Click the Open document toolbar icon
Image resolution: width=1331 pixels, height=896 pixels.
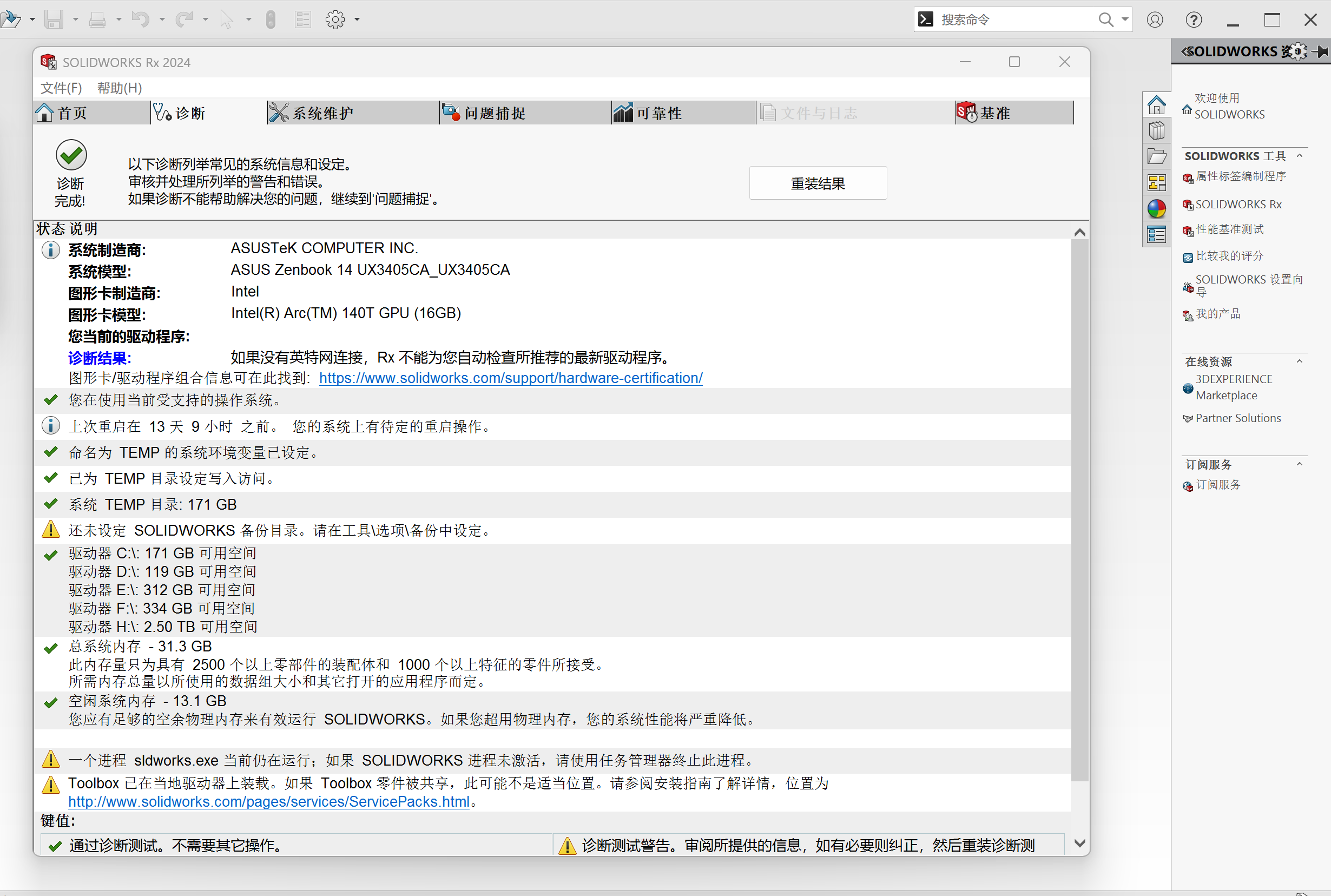(x=11, y=20)
